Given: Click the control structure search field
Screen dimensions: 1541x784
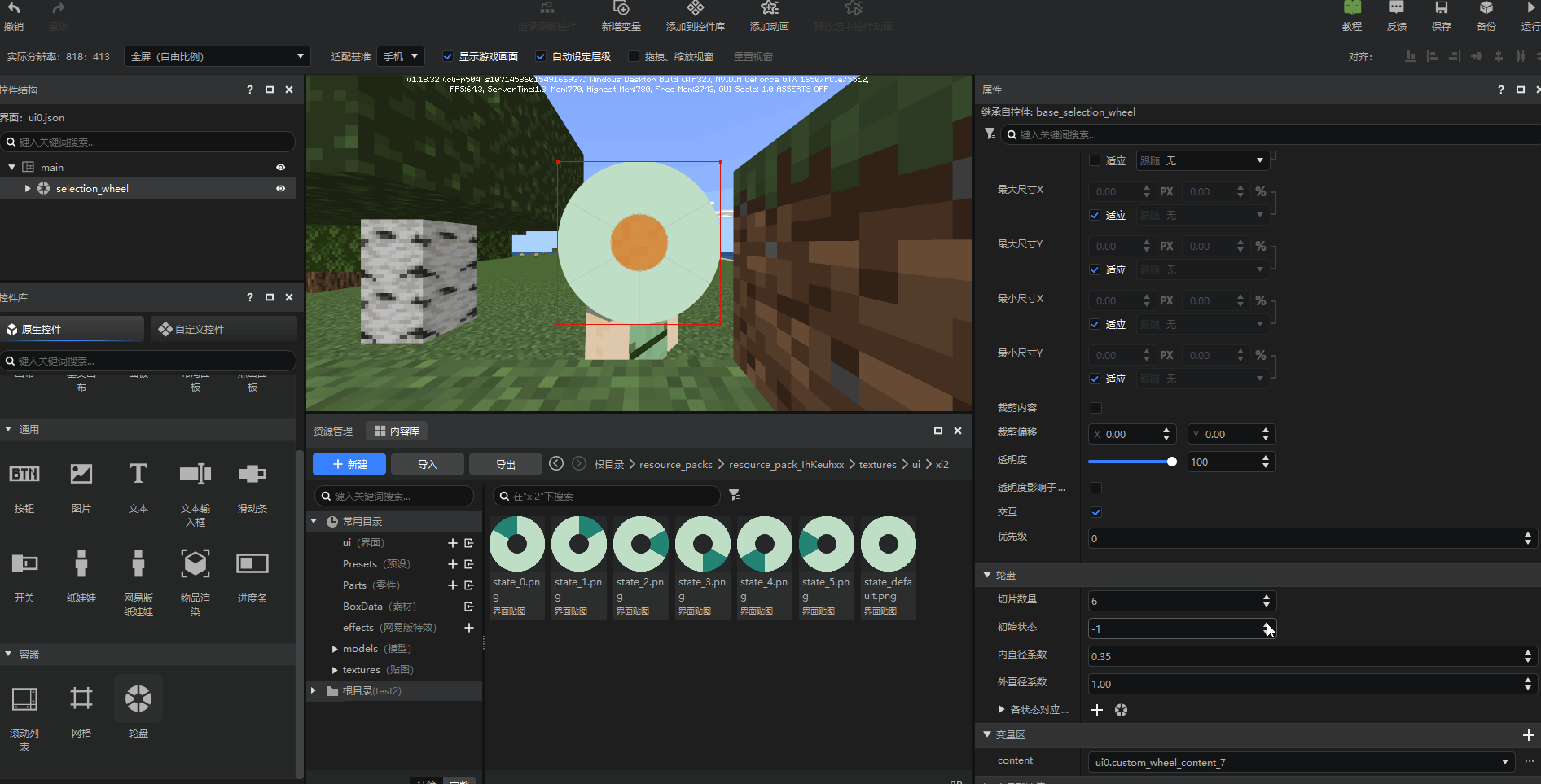Looking at the screenshot, I should pos(147,142).
